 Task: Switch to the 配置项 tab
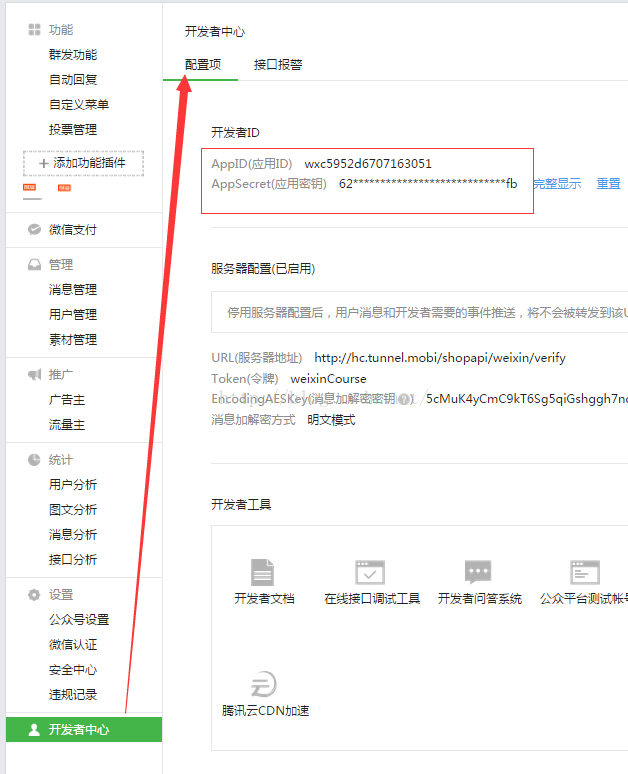tap(203, 65)
